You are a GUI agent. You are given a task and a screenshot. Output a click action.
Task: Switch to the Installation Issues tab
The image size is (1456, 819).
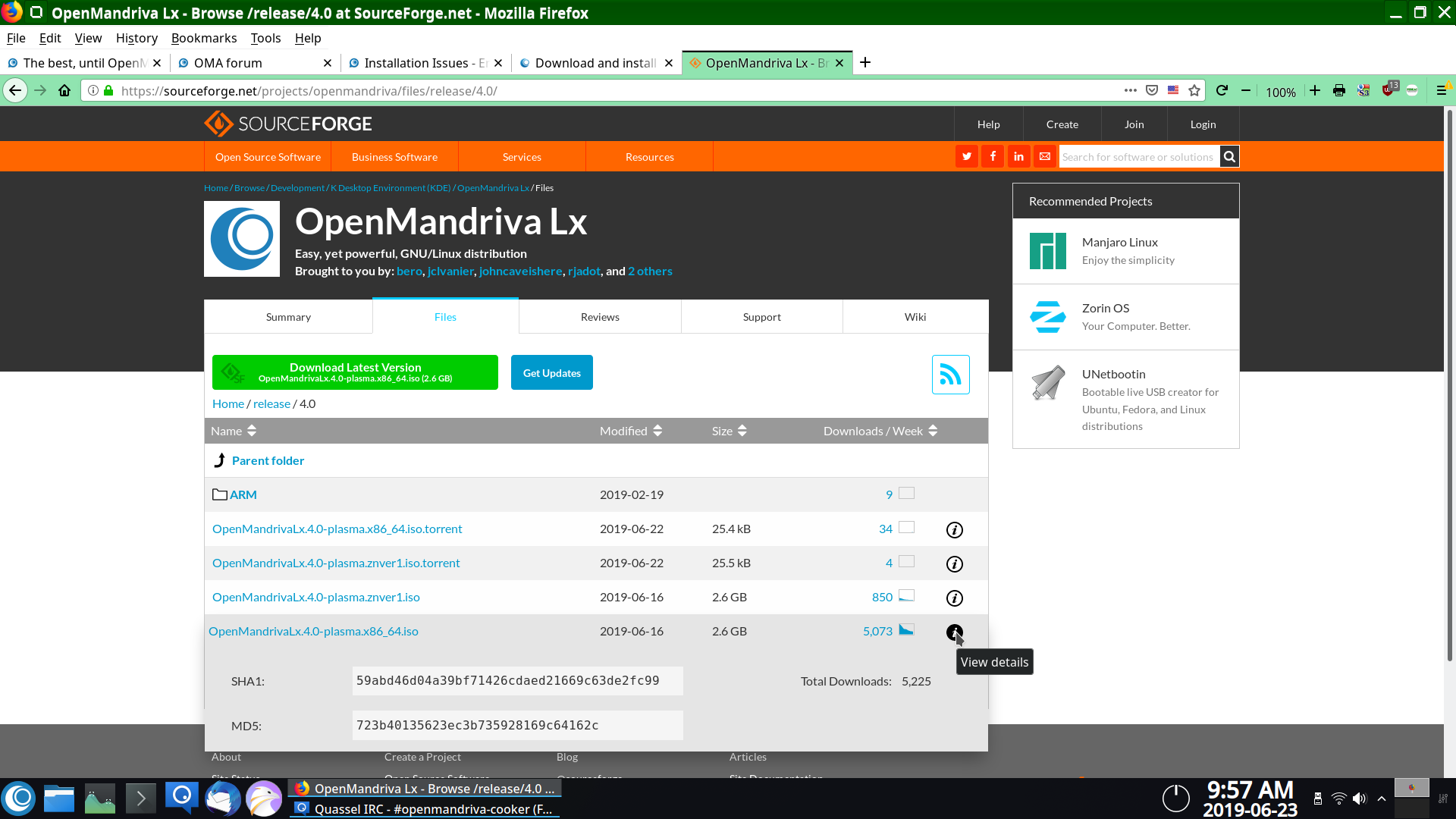[x=425, y=63]
